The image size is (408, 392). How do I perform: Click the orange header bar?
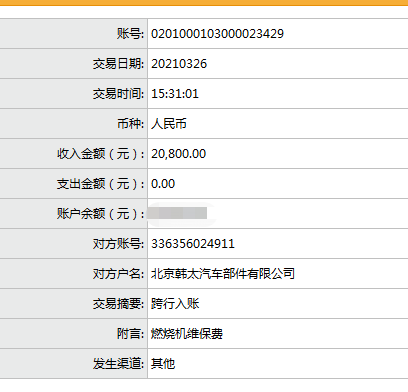point(204,3)
